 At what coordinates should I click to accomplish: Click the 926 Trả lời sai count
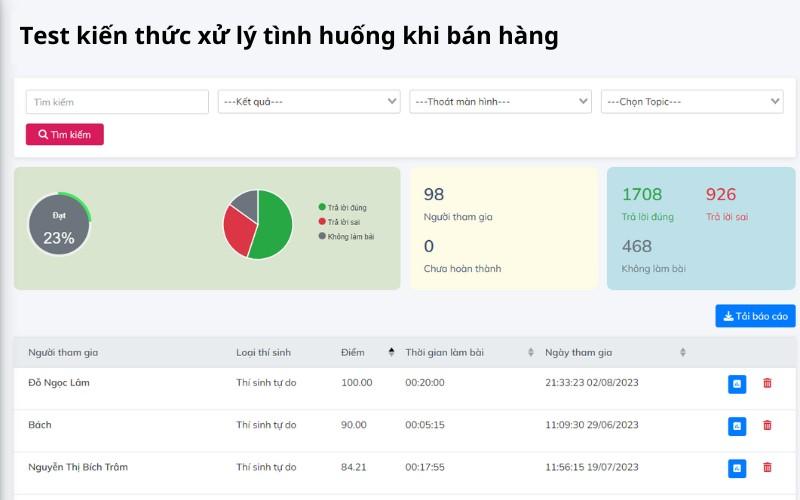tap(721, 194)
